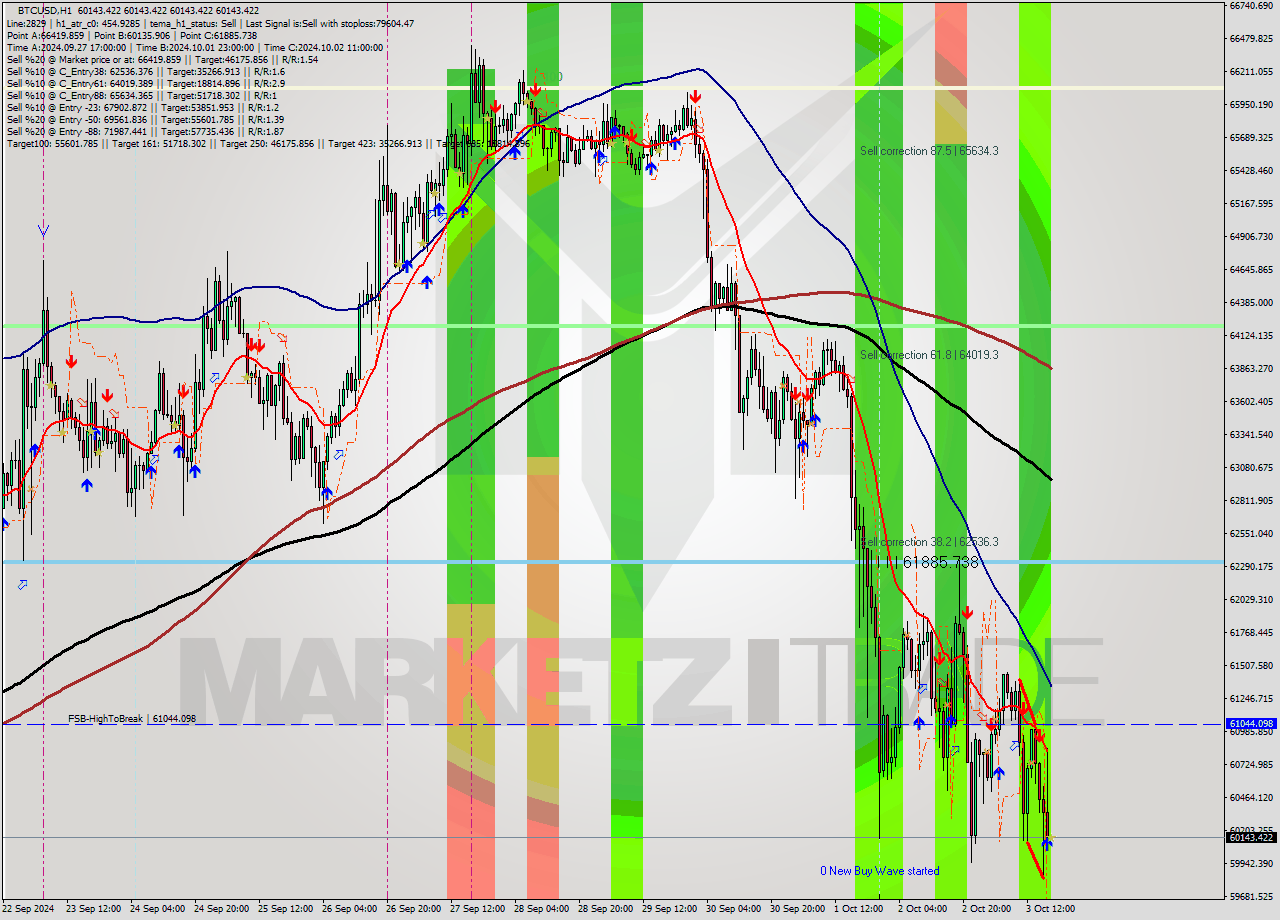Click the '26 Sep 20:00' time axis label
Viewport: 1280px width, 920px height.
[414, 909]
